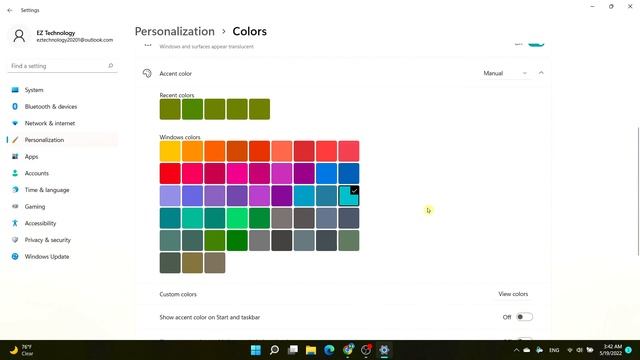Select the hot pink Windows color swatch

(x=237, y=173)
